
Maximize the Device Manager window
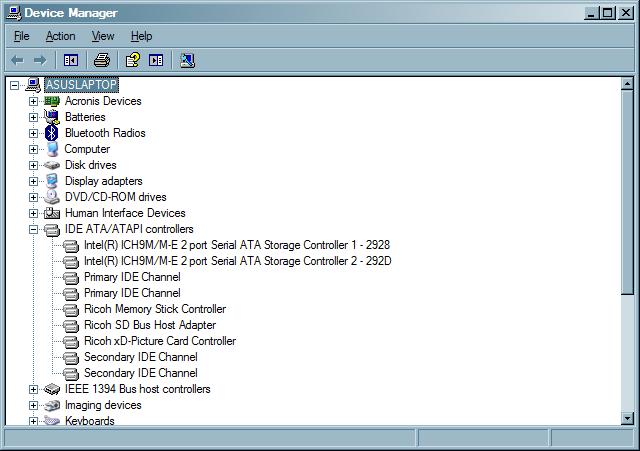pos(607,13)
